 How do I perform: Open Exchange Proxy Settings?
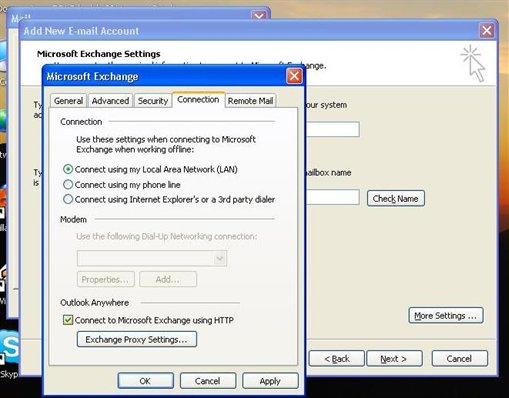tap(137, 339)
